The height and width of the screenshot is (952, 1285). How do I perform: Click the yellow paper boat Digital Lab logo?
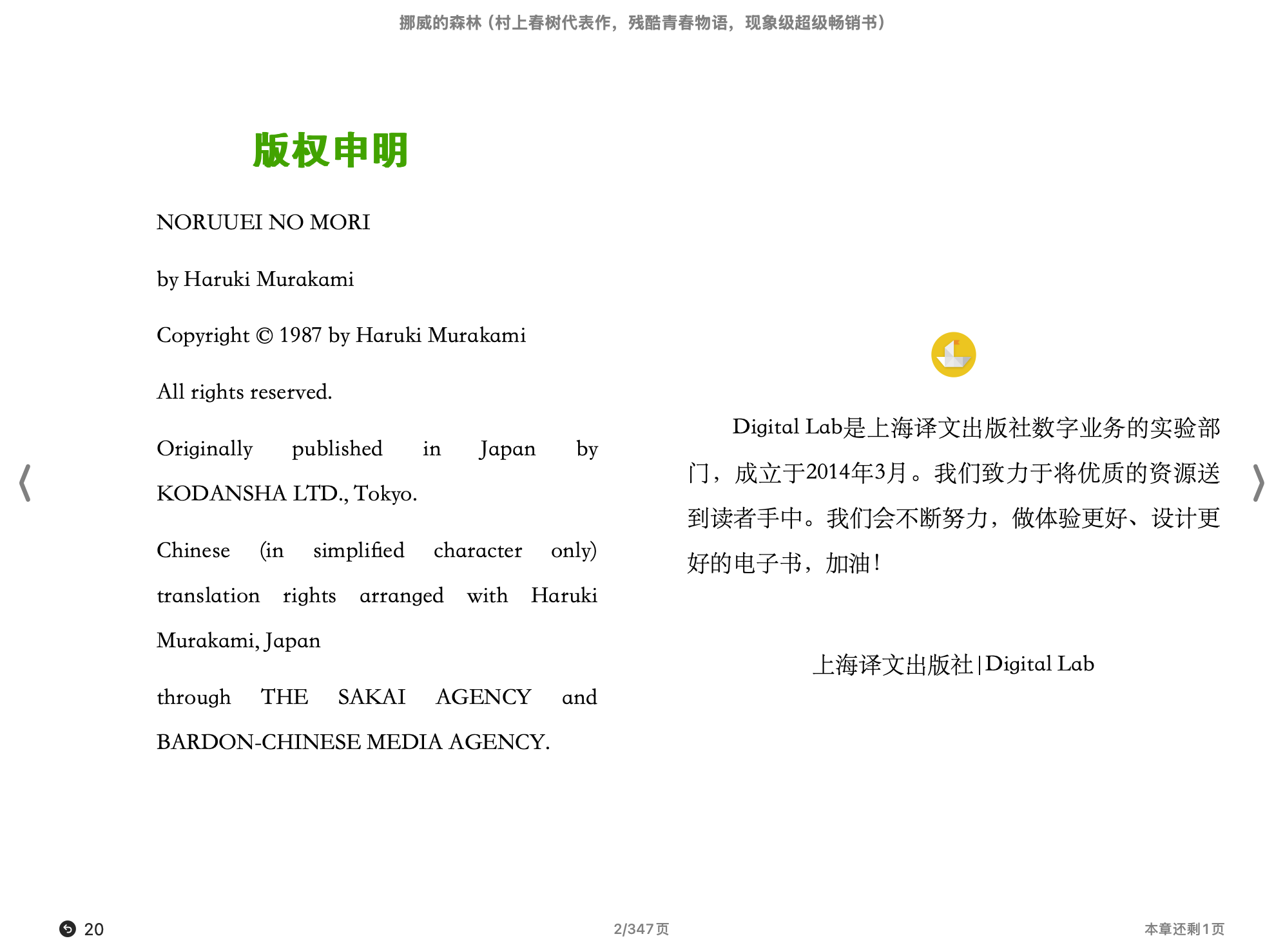tap(953, 355)
